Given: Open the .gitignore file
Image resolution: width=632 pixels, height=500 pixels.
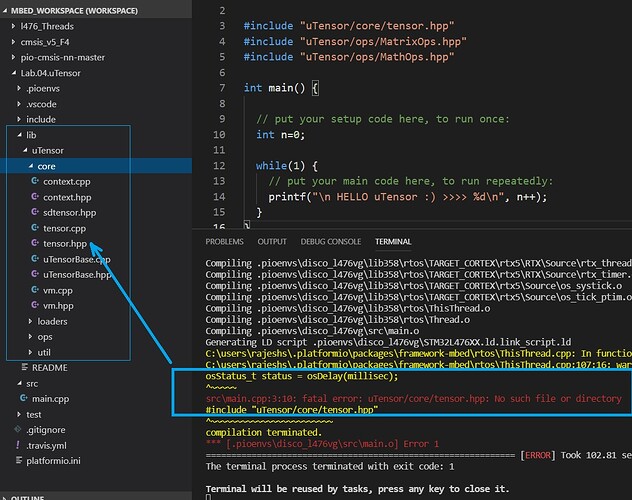Looking at the screenshot, I should point(46,430).
